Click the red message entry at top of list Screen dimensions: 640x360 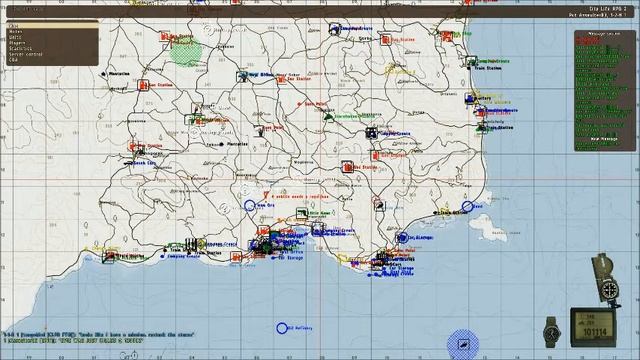(588, 40)
